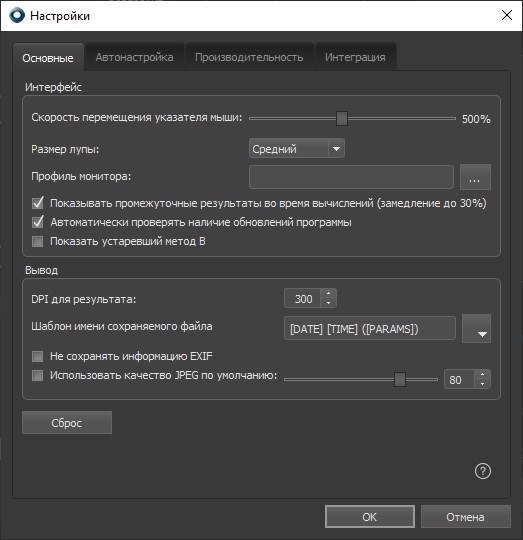Screen dimensions: 523x540
Task: Click the Сброс button
Action: click(67, 423)
